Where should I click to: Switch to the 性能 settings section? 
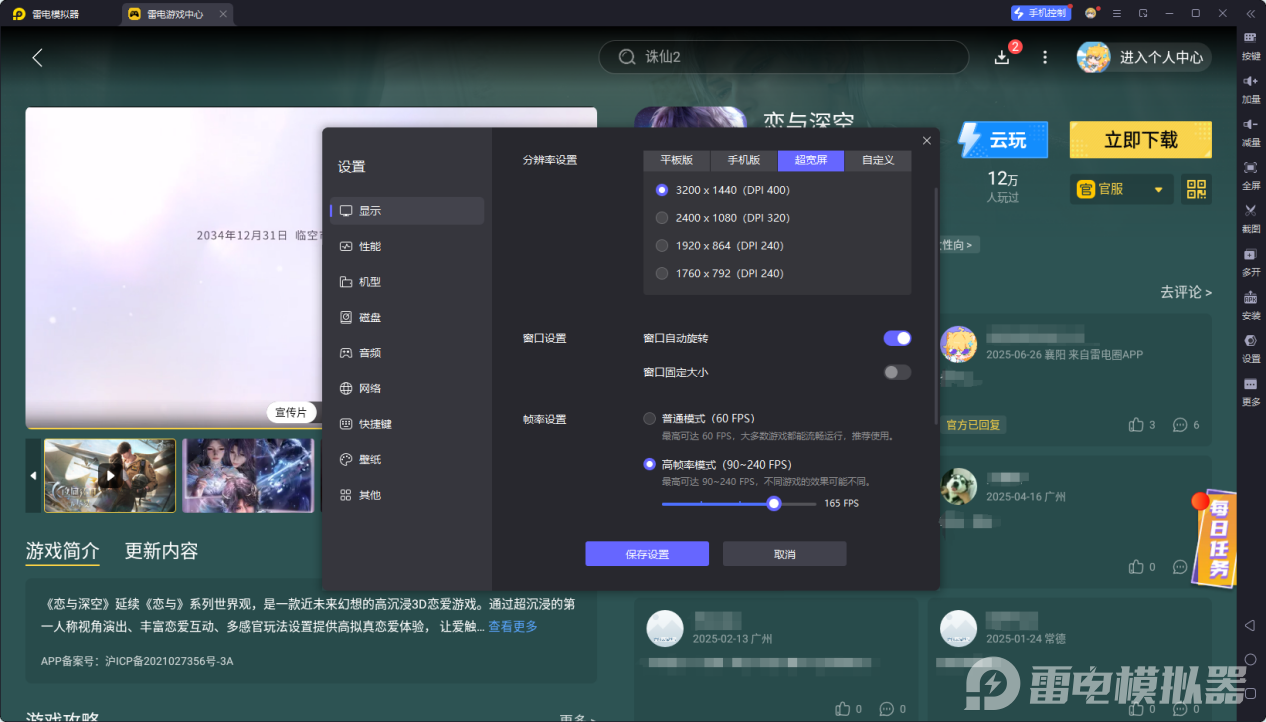(x=370, y=246)
